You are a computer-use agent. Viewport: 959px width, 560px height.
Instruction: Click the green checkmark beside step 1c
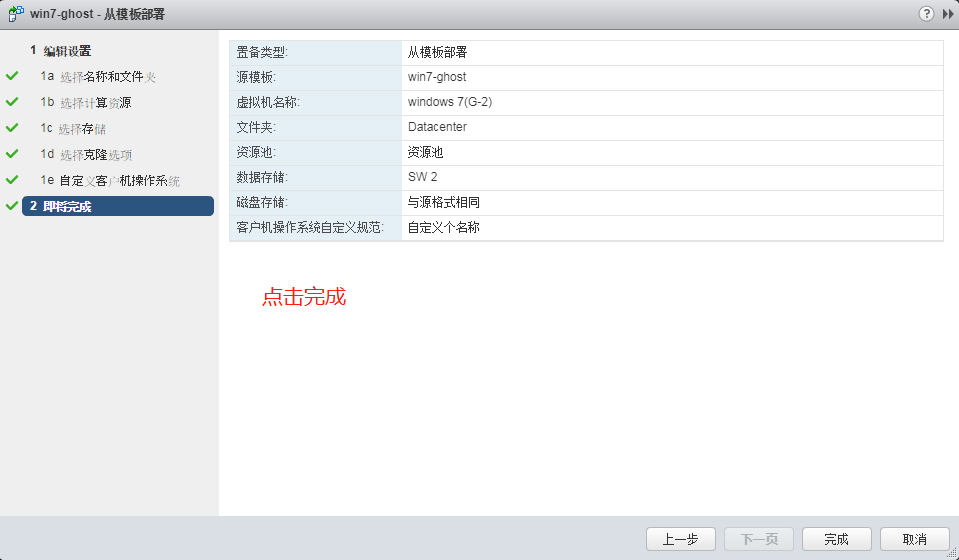click(x=12, y=128)
